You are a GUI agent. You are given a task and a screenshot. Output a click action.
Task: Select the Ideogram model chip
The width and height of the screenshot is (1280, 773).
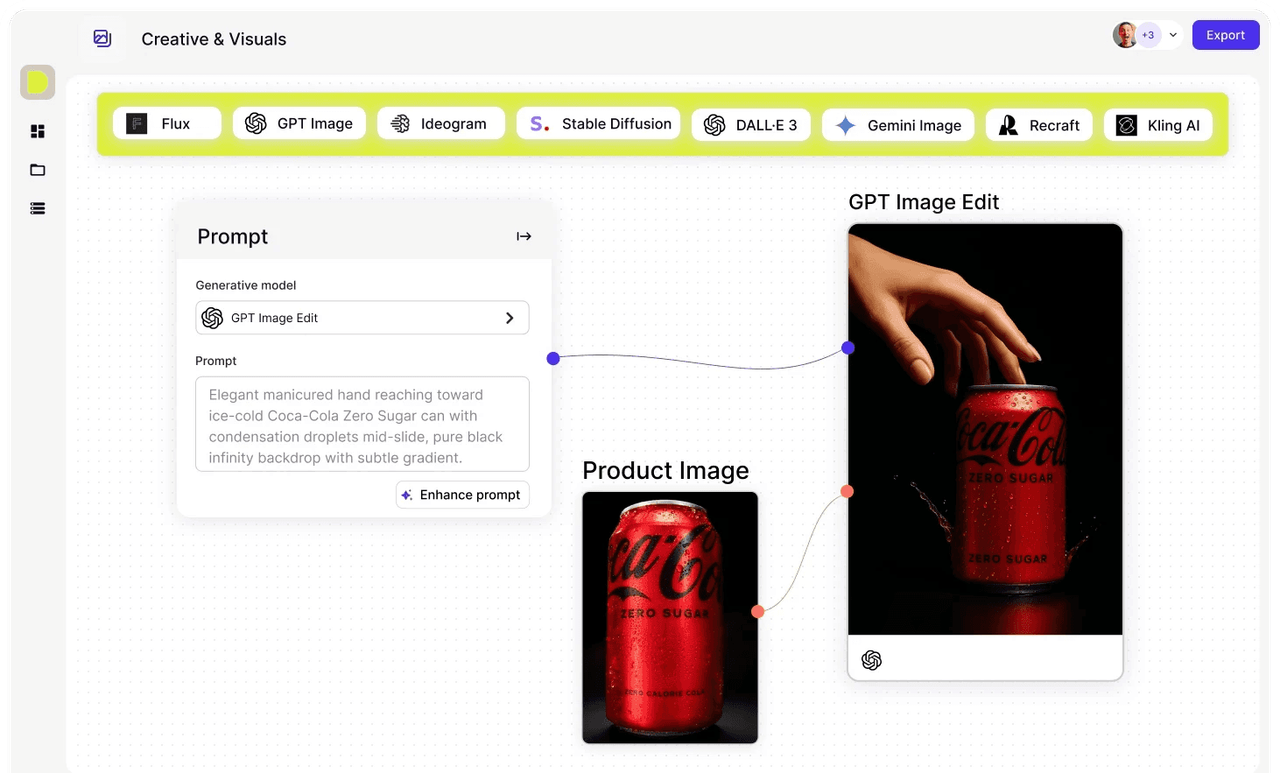click(441, 124)
